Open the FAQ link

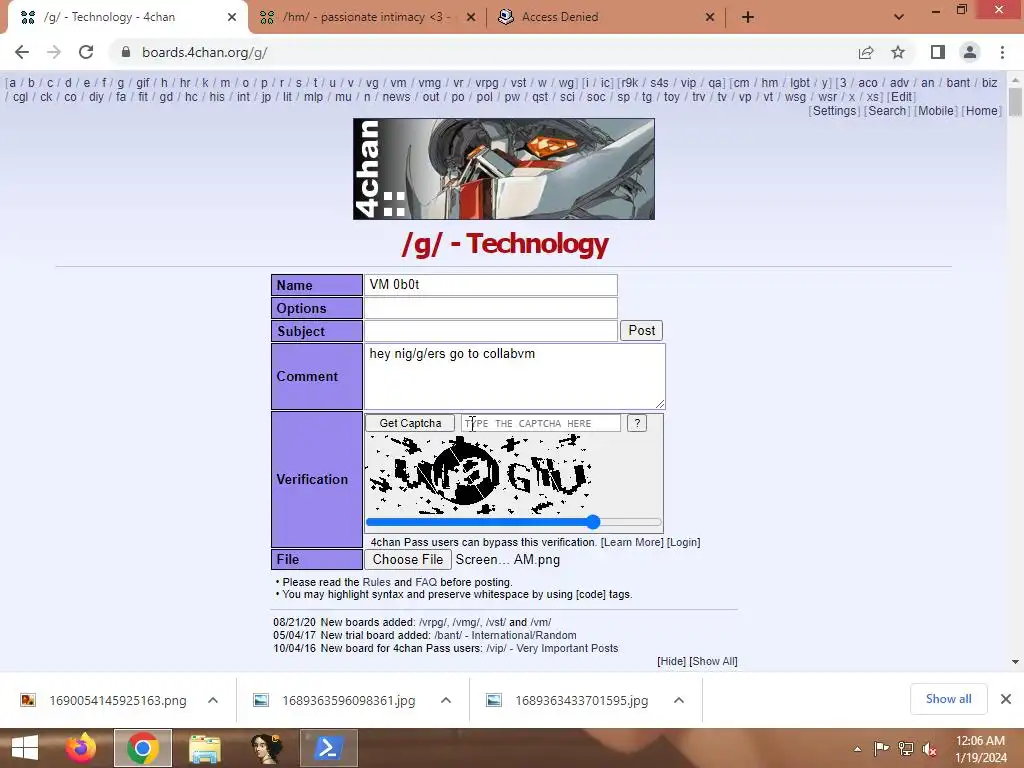pos(426,582)
